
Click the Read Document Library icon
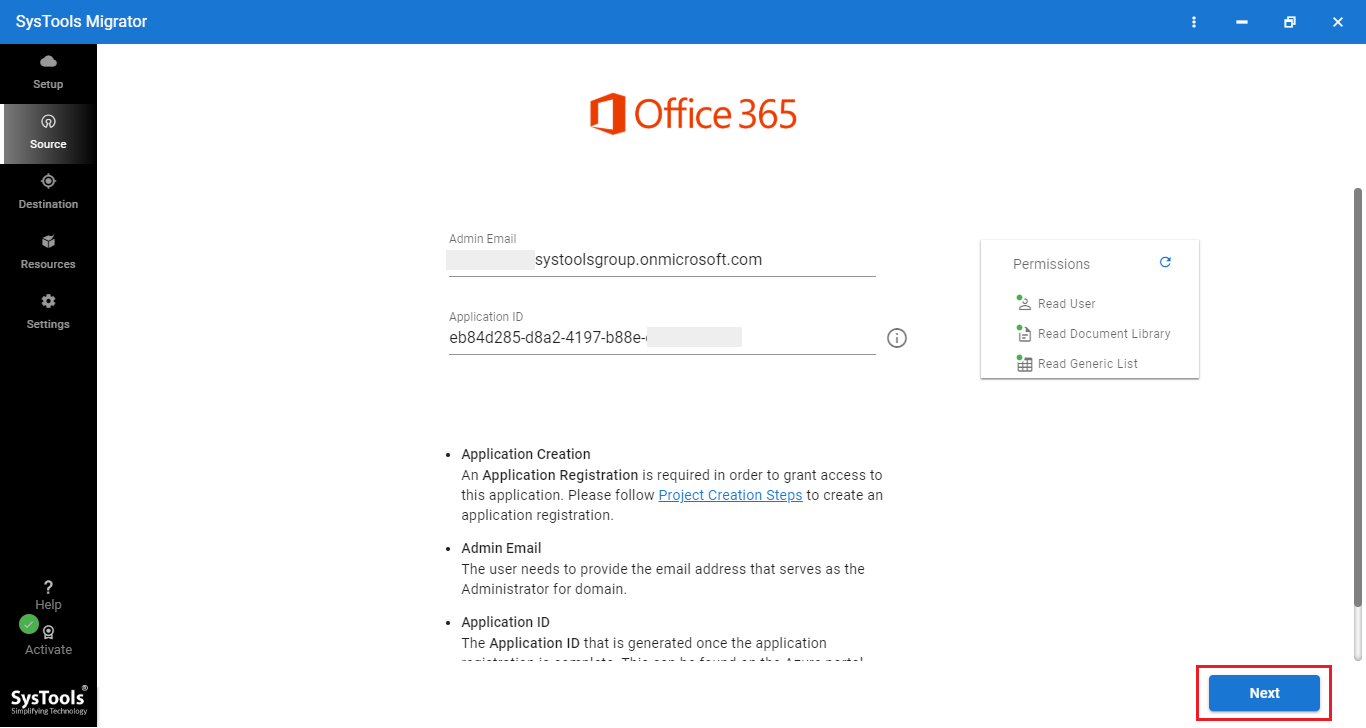[x=1024, y=333]
